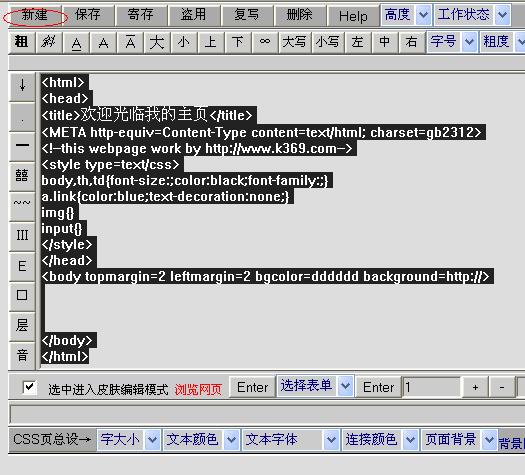Click the 层 layer sidebar icon
The width and height of the screenshot is (525, 475).
coord(22,326)
